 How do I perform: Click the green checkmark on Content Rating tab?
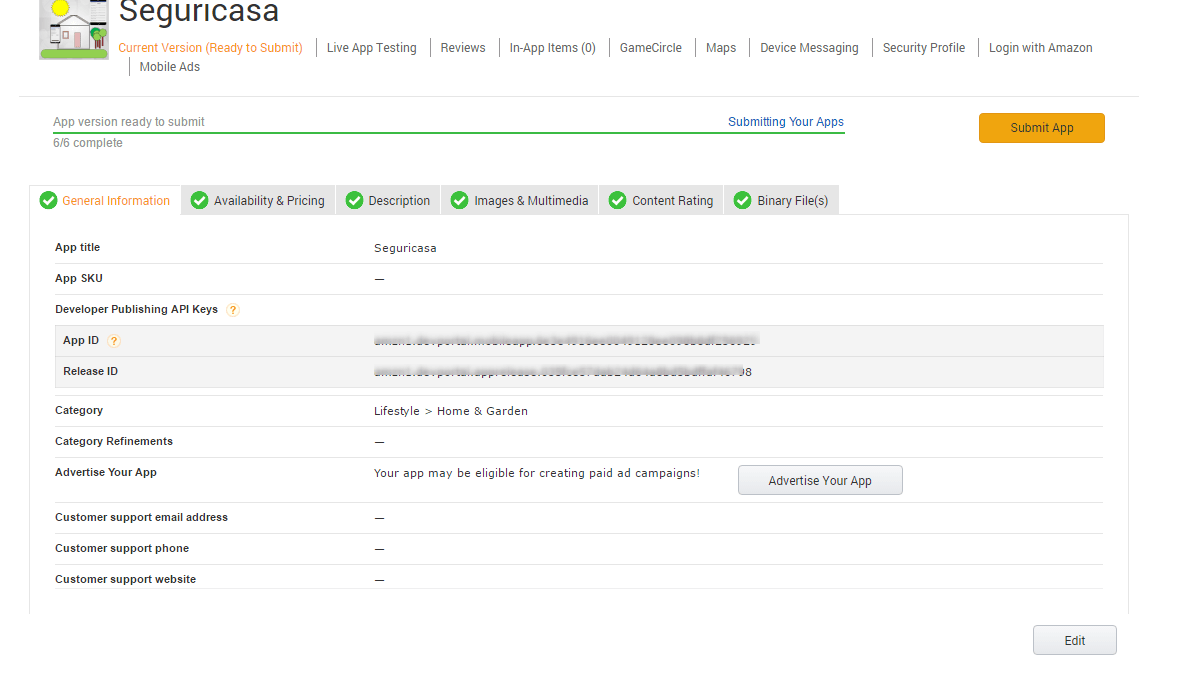tap(618, 201)
